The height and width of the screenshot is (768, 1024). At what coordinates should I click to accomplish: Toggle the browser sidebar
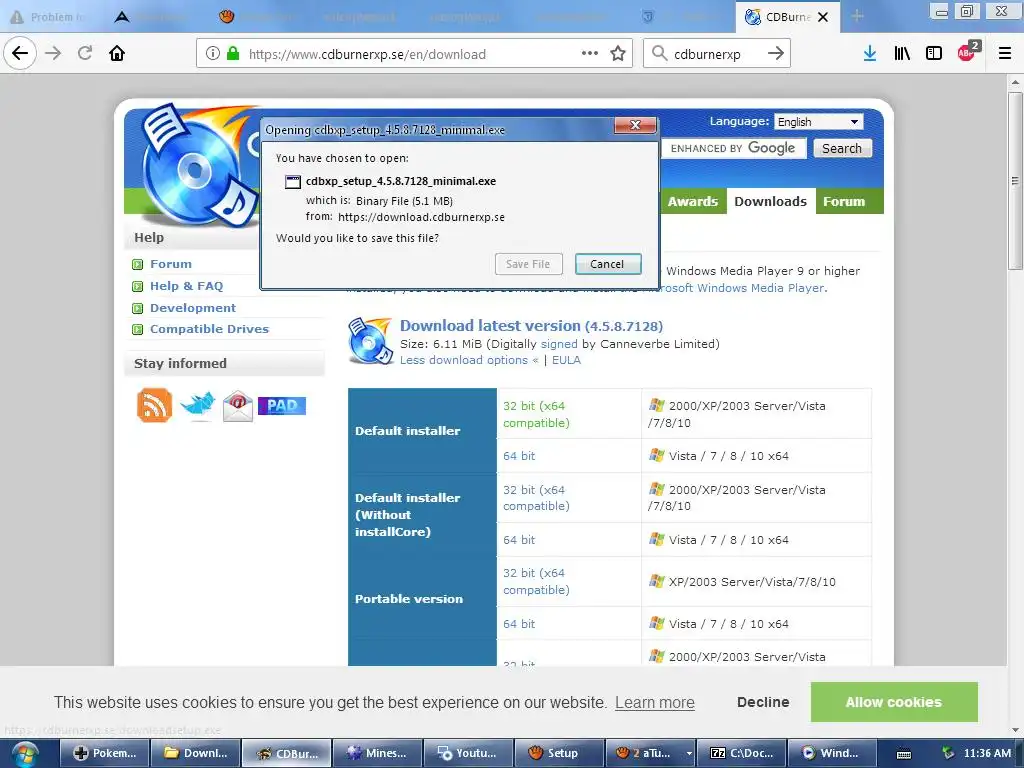click(x=934, y=54)
